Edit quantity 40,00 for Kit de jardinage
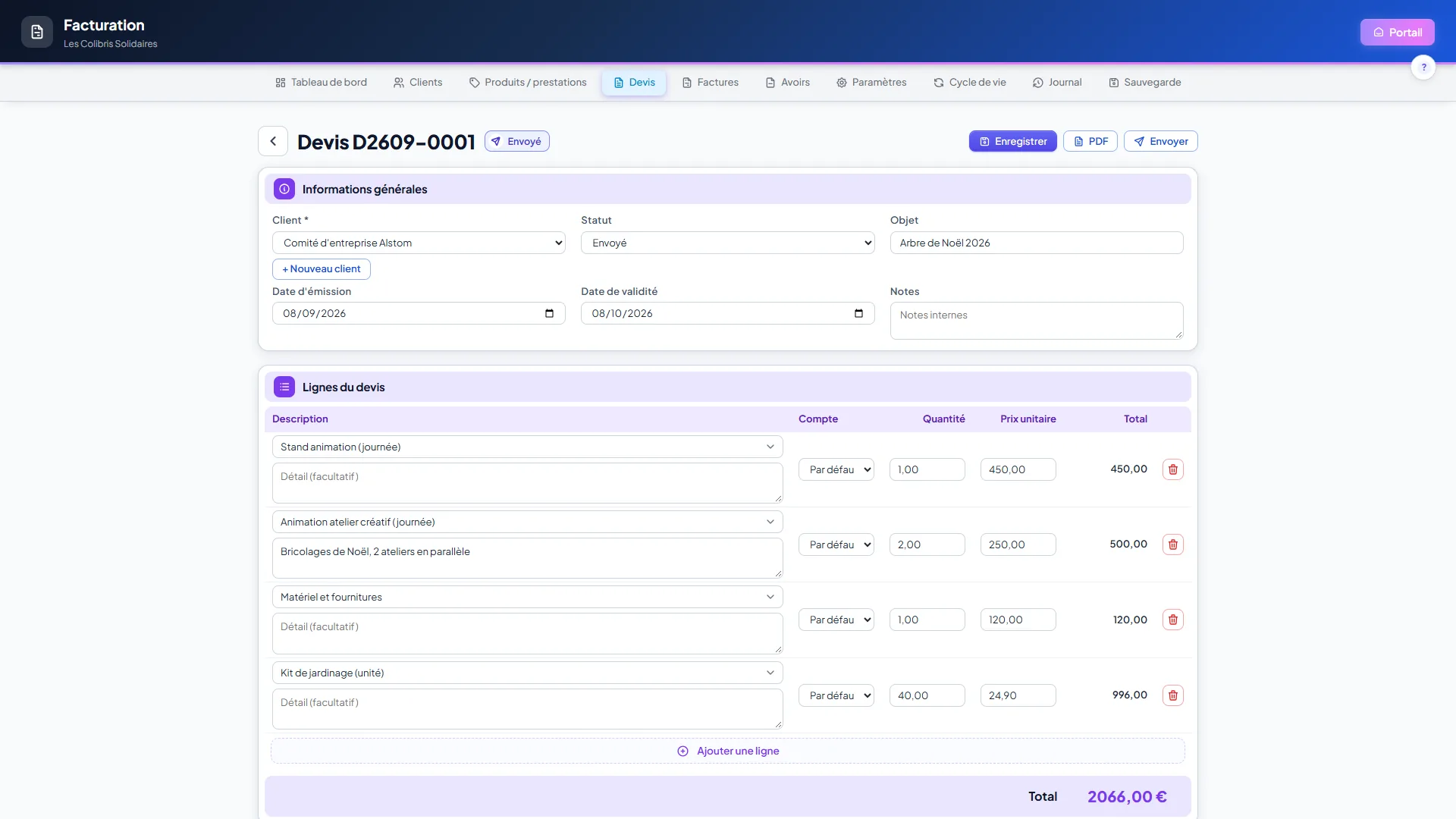 (x=927, y=695)
